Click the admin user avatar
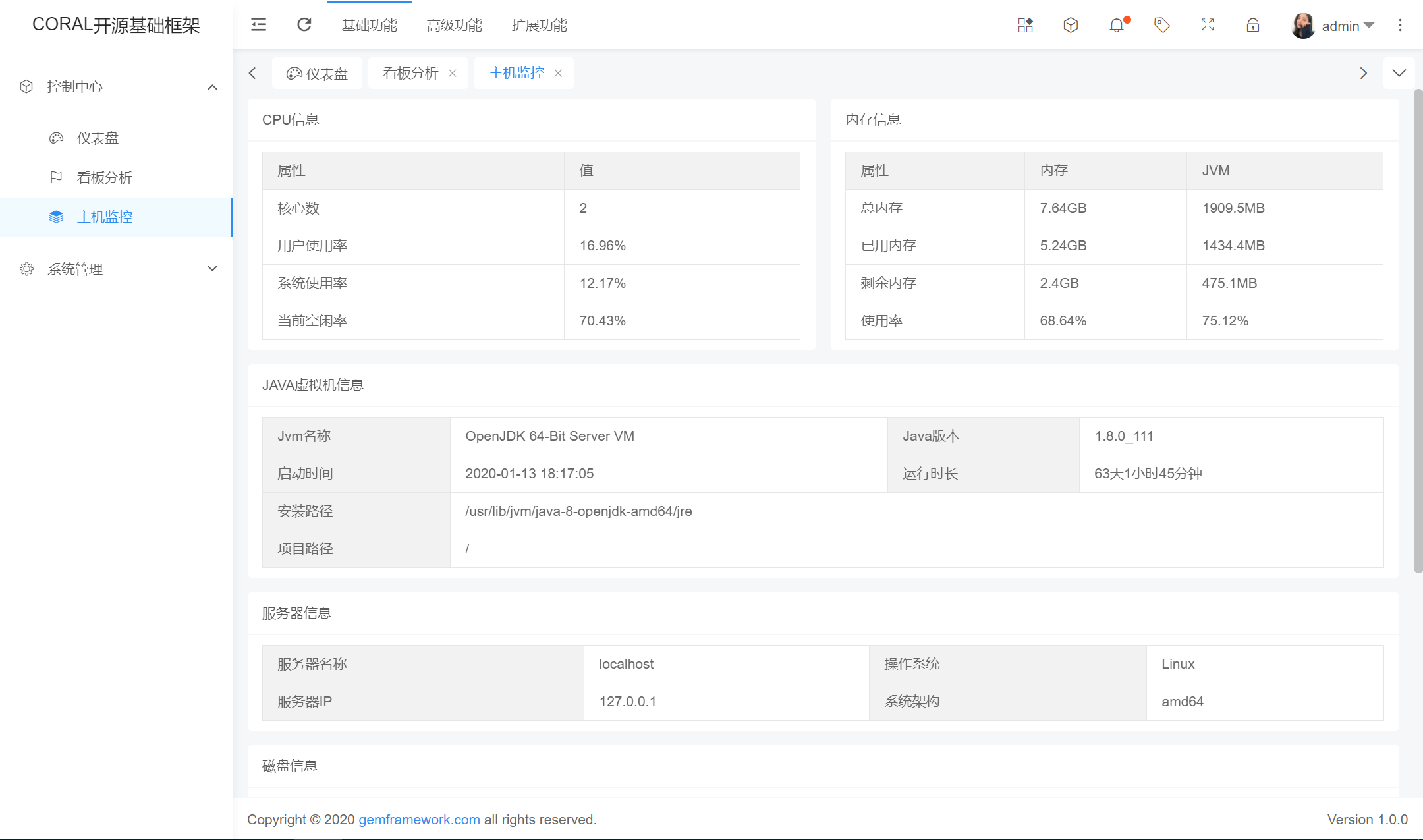 pos(1303,26)
